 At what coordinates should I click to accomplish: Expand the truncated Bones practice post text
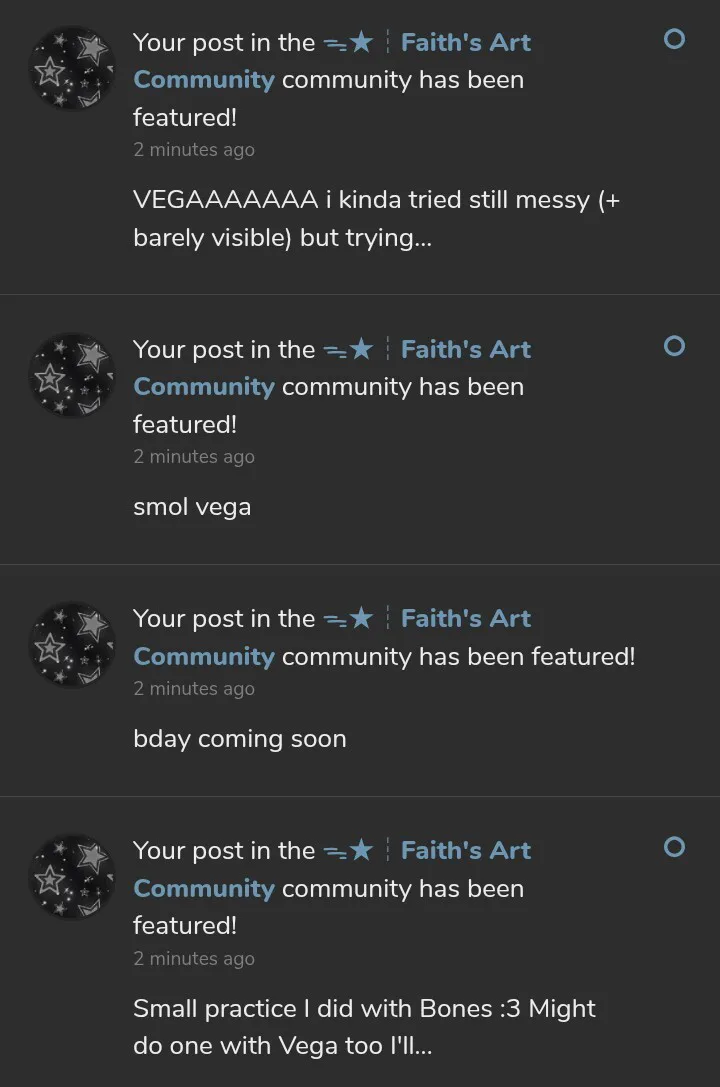point(364,1028)
